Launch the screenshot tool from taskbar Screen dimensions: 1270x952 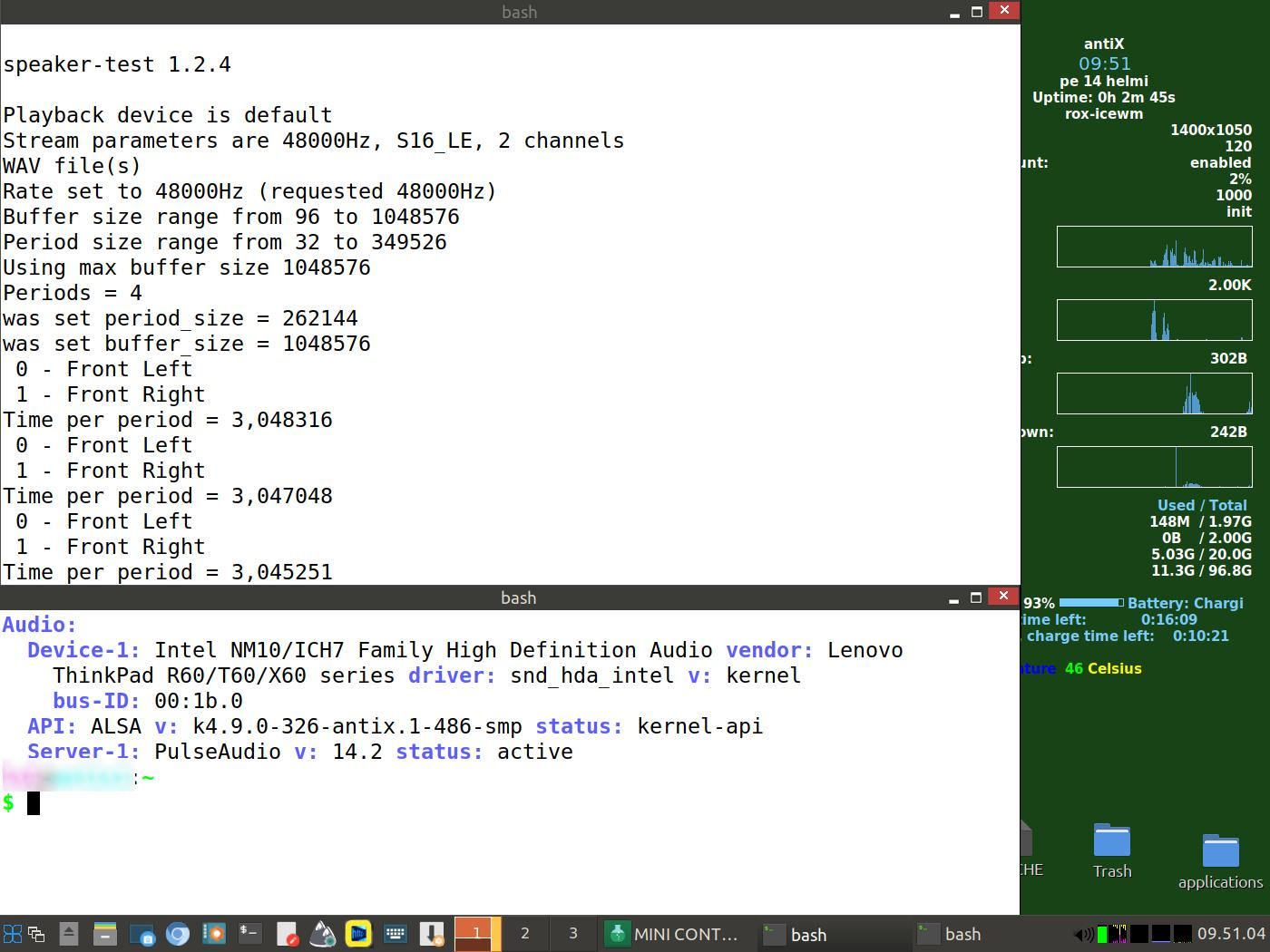142,935
